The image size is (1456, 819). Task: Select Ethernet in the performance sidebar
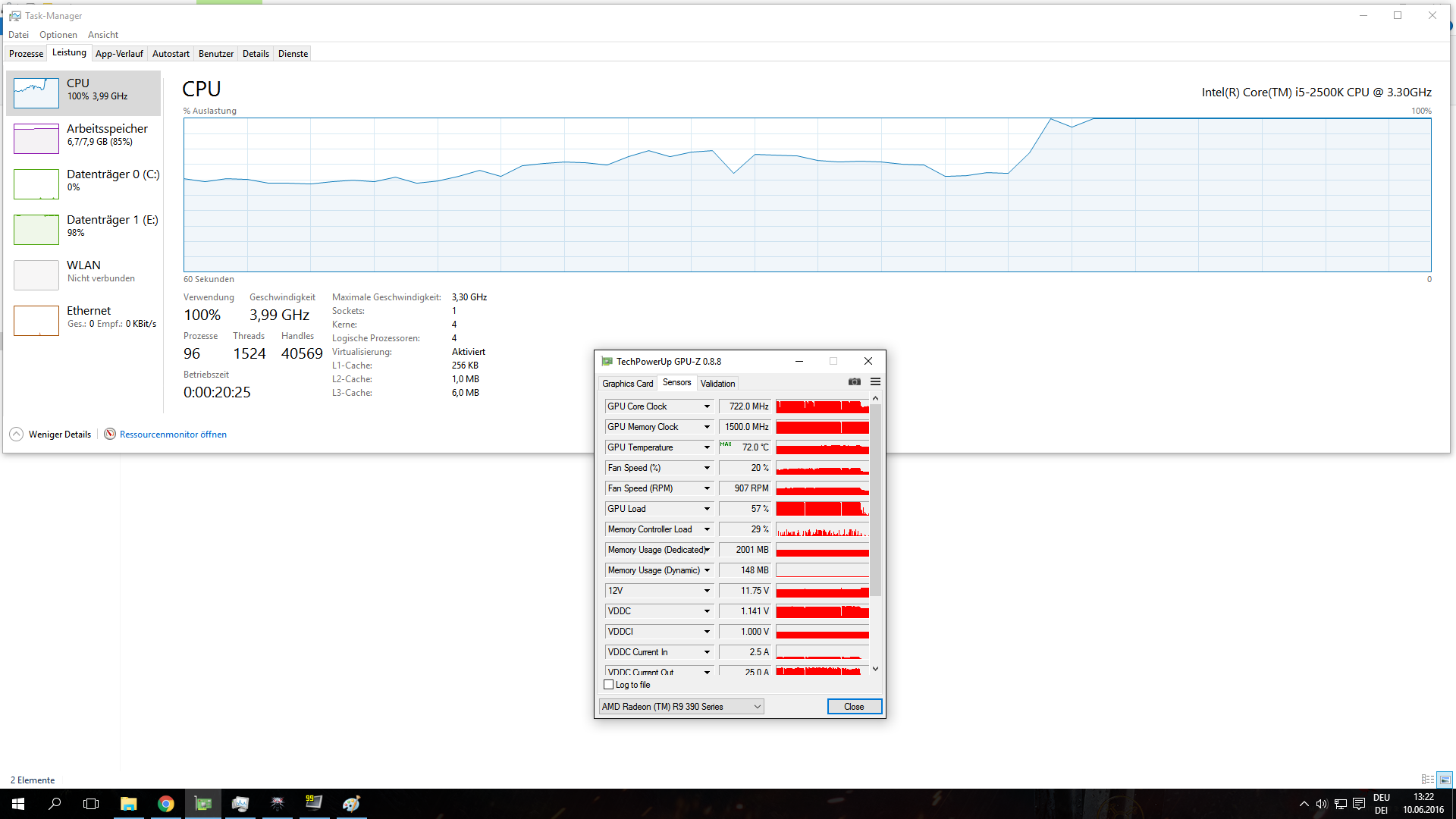83,321
